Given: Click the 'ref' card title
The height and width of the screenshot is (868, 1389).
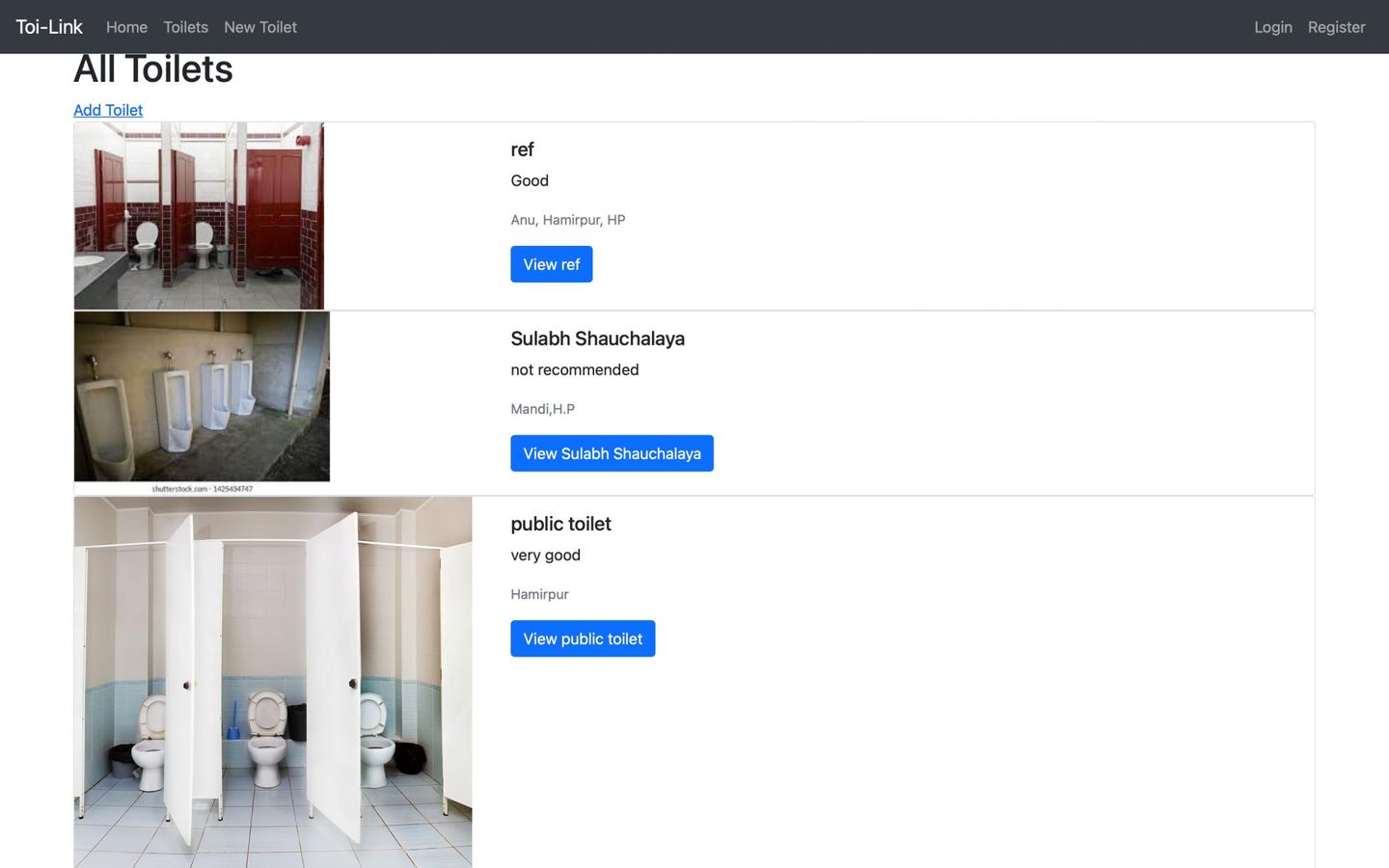Looking at the screenshot, I should tap(522, 149).
